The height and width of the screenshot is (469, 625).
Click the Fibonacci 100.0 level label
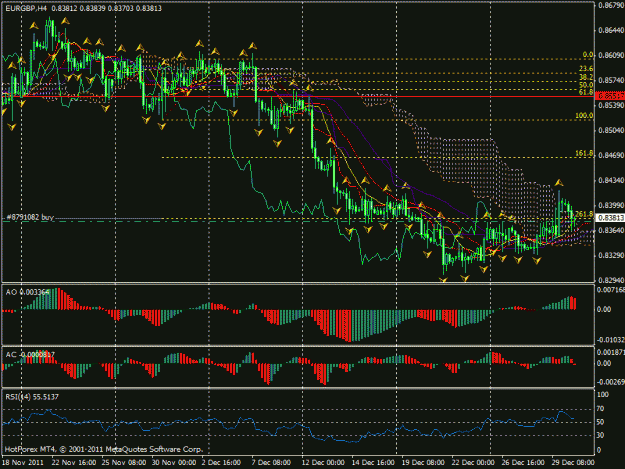pos(584,116)
